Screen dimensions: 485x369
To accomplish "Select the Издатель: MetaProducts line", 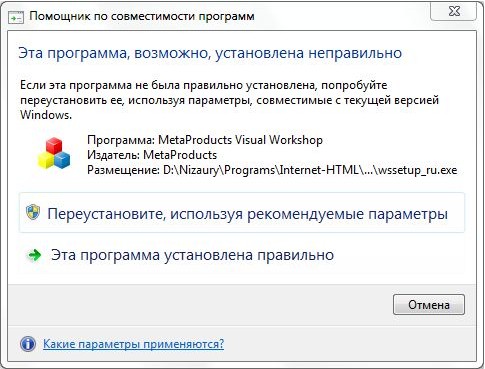I will point(152,155).
